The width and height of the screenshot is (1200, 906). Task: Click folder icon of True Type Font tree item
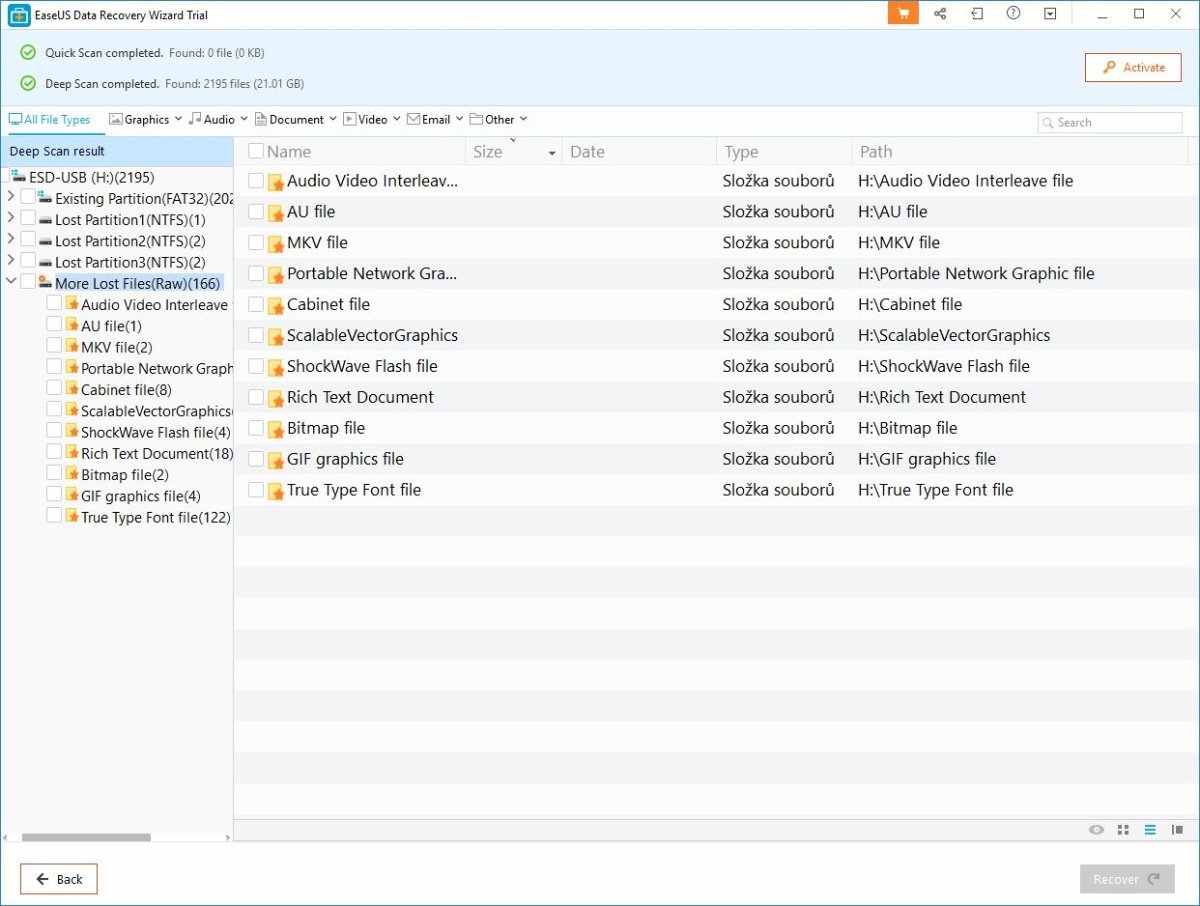click(72, 516)
